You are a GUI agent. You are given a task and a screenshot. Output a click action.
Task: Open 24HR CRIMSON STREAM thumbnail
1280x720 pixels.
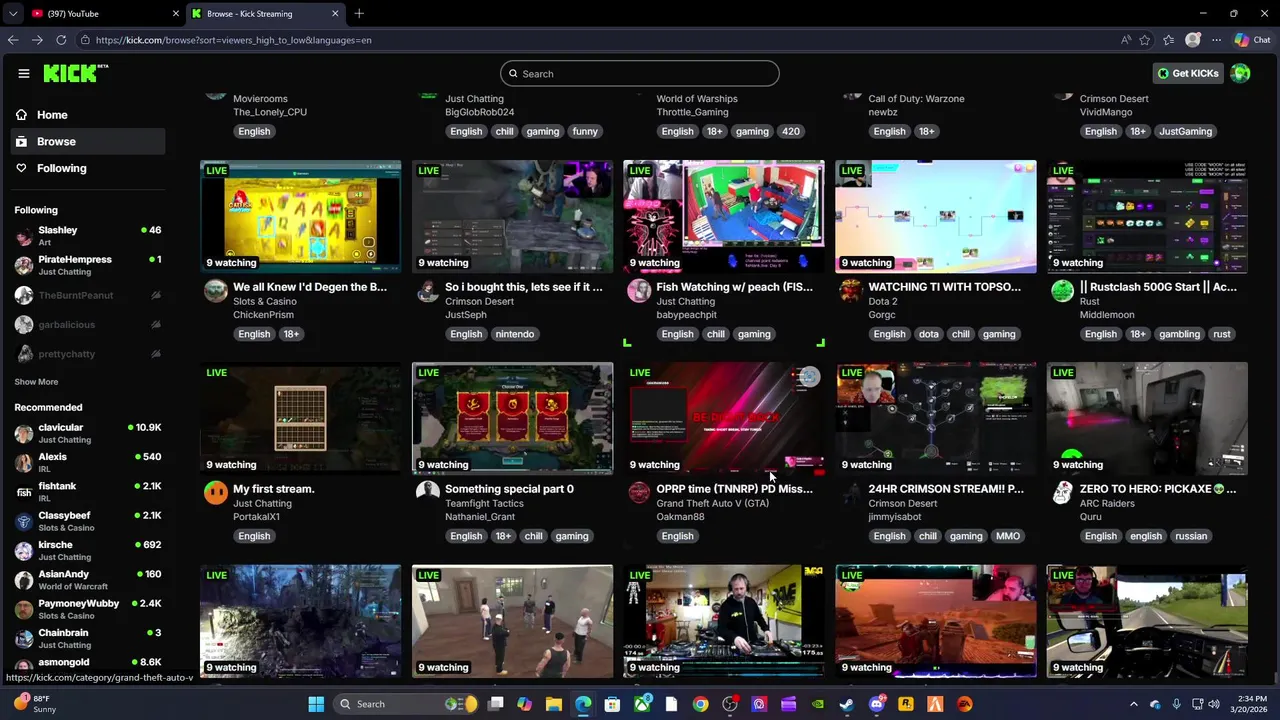(936, 418)
